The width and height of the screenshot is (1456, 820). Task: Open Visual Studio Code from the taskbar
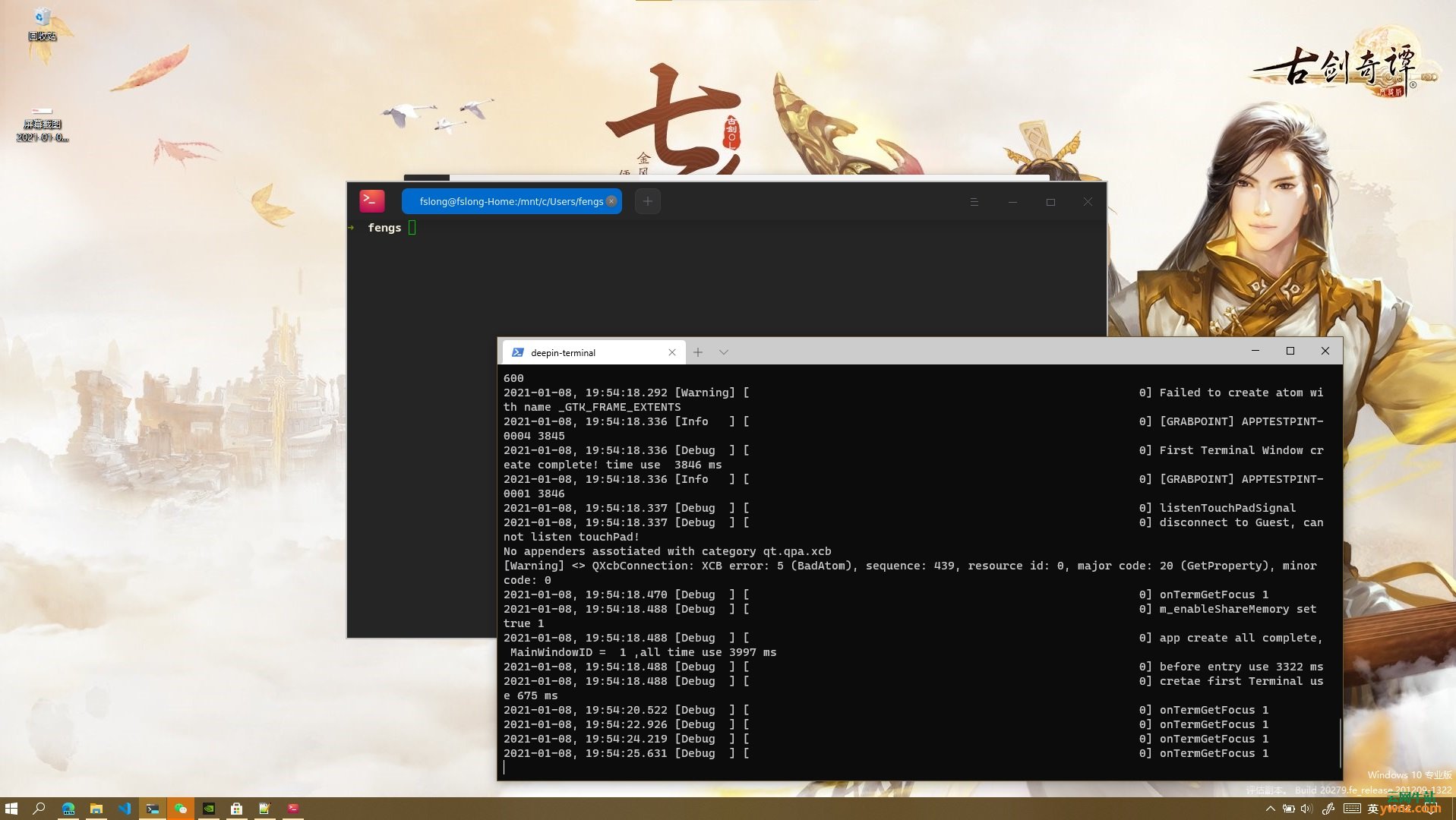pos(125,809)
